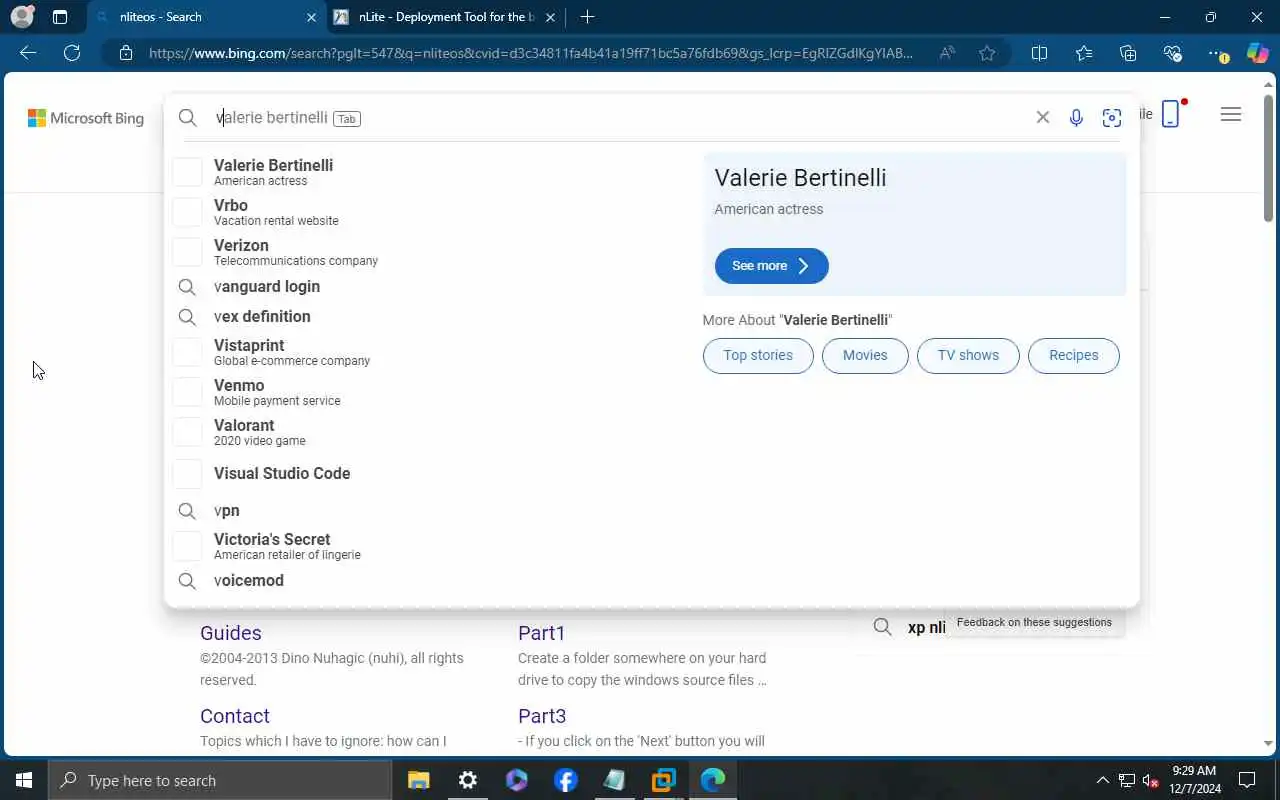The image size is (1280, 800).
Task: Select Victoria's Secret suggestion
Action: click(x=430, y=546)
